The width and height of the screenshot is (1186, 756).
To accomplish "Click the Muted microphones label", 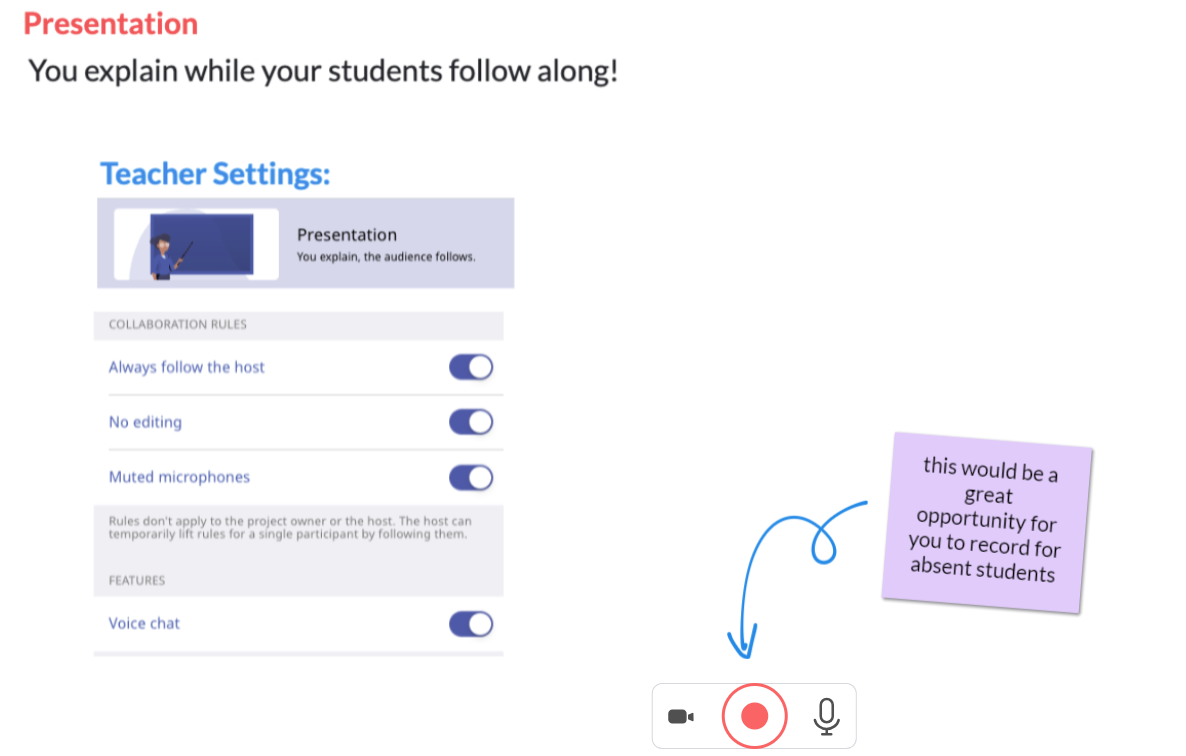I will pos(179,477).
